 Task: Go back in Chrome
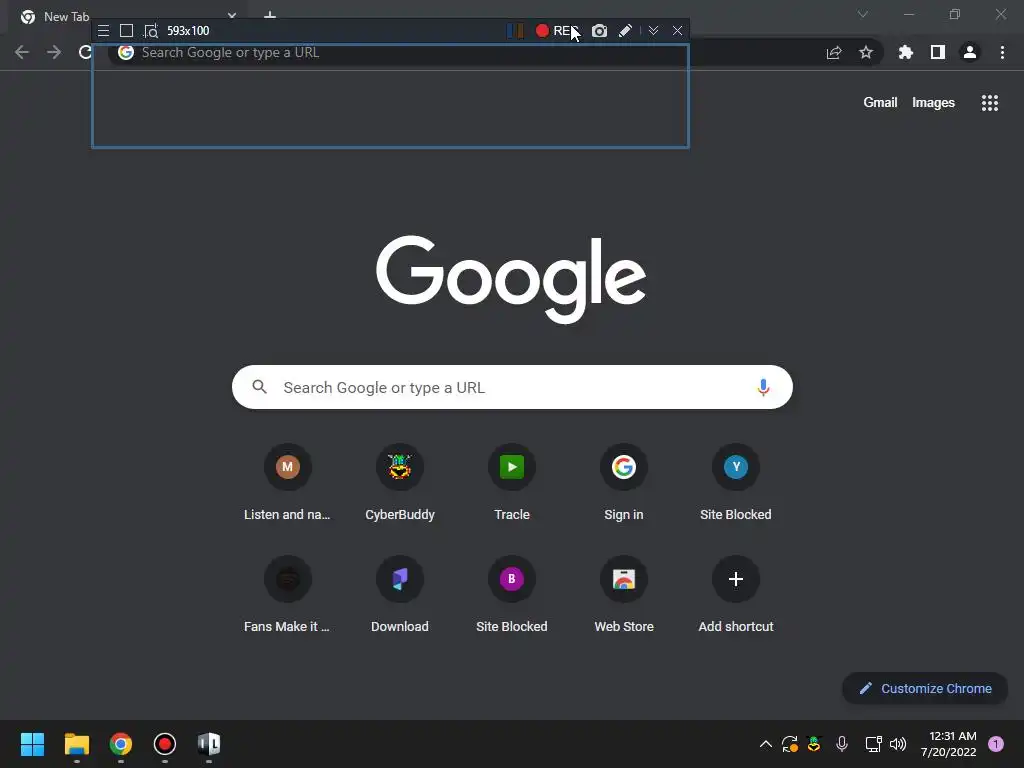tap(22, 52)
